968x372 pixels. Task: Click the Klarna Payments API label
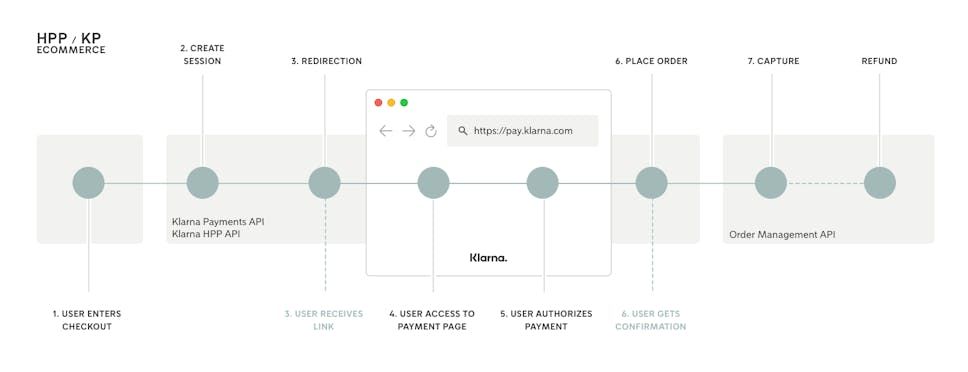[x=218, y=221]
